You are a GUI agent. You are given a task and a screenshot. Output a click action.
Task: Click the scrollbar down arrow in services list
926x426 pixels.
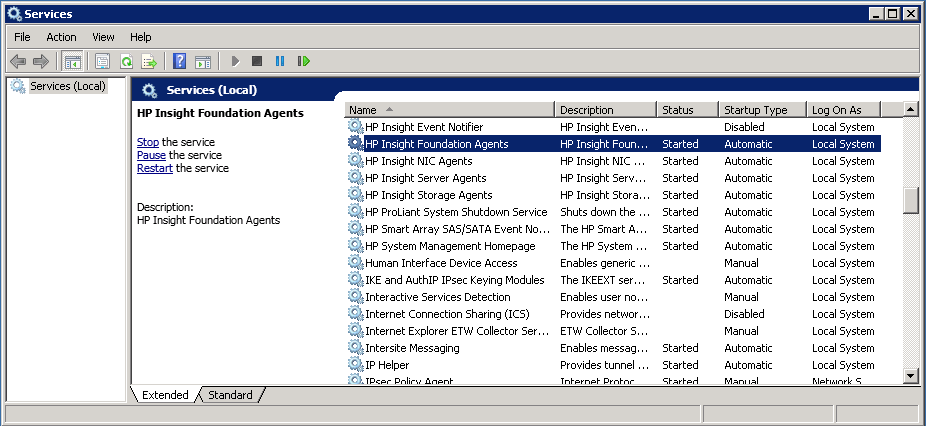pyautogui.click(x=911, y=375)
